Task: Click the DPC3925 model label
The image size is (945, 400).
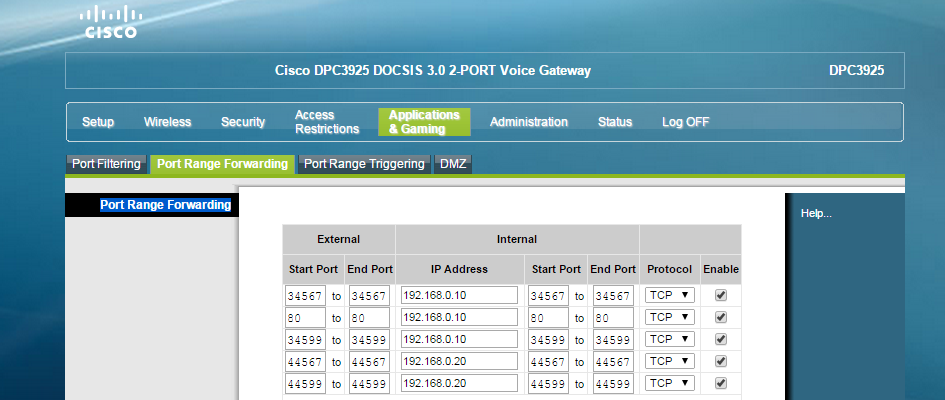Action: click(x=856, y=70)
